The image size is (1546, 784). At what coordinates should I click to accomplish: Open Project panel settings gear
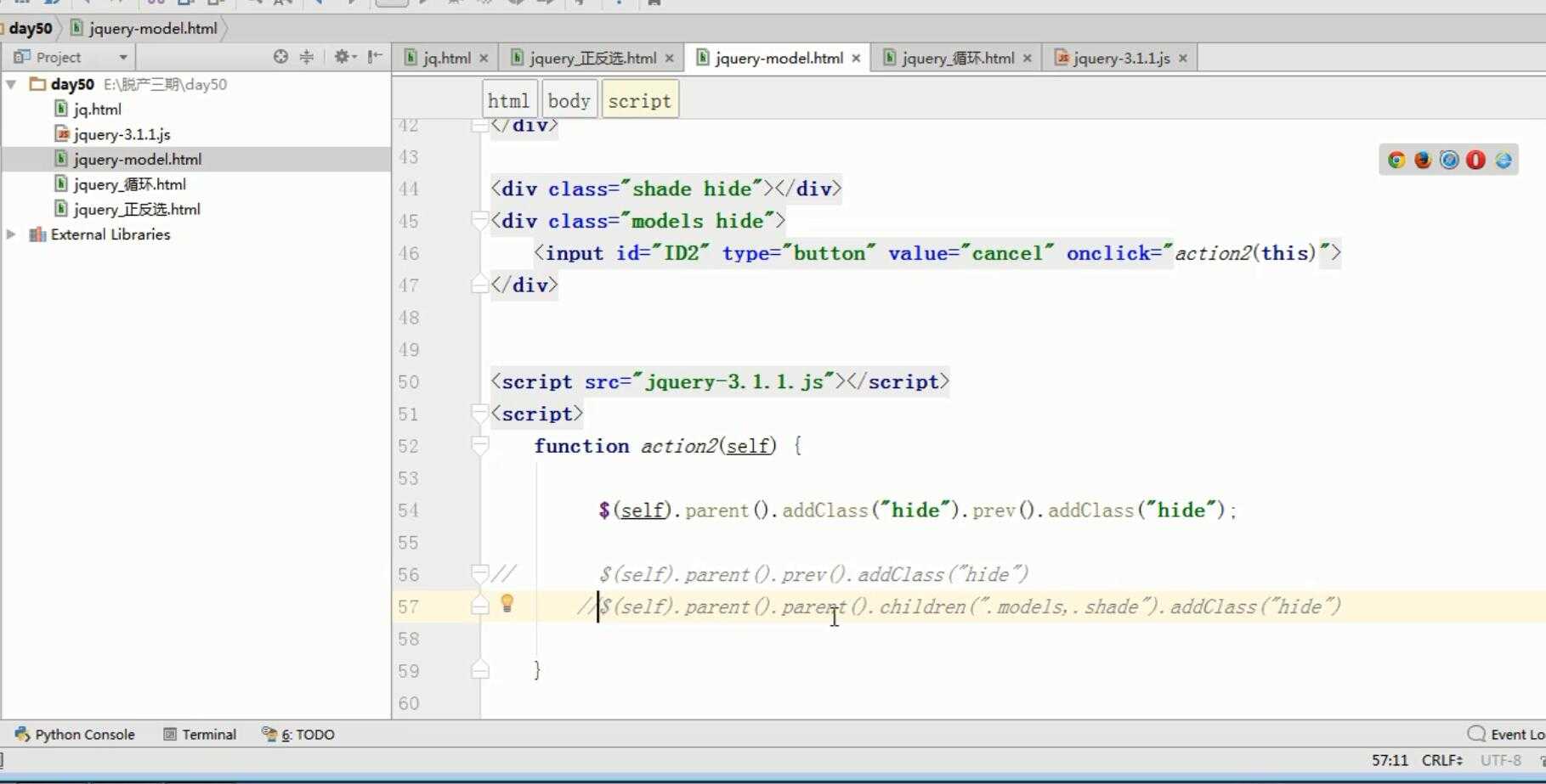coord(343,57)
